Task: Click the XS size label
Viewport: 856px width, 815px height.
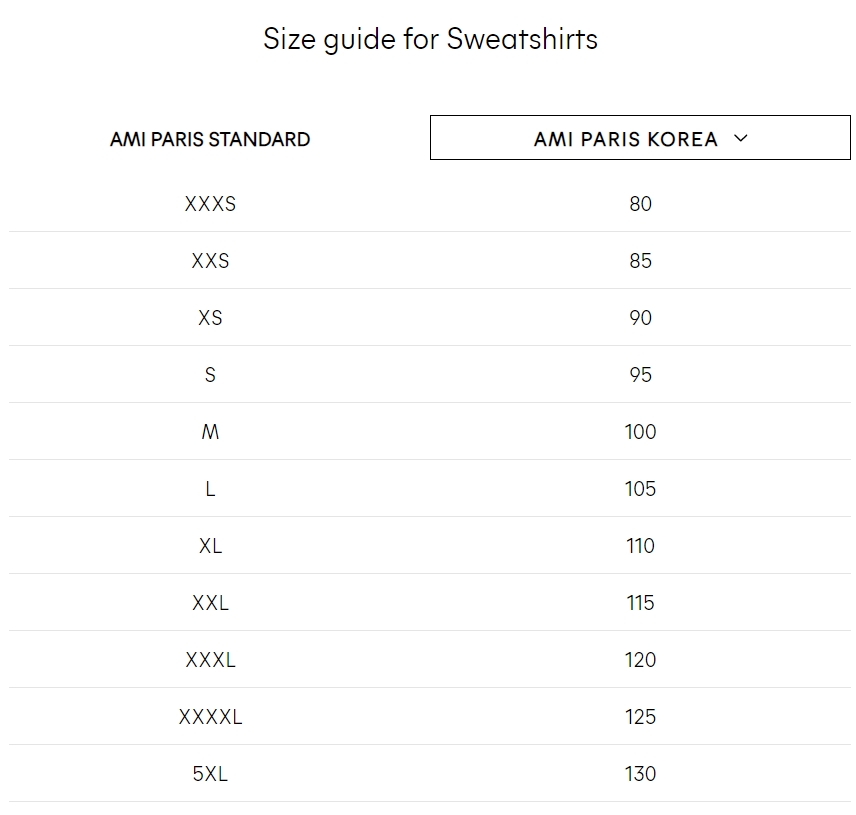Action: (210, 318)
